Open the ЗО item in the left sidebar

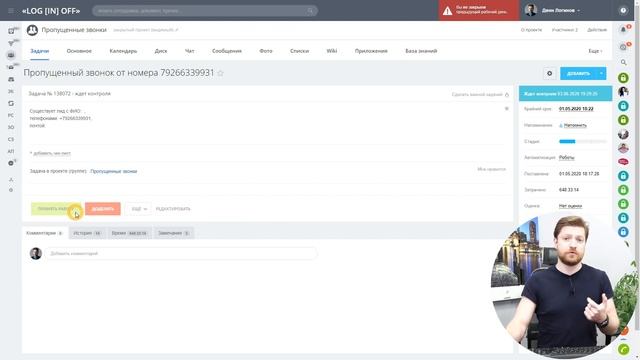pos(11,127)
